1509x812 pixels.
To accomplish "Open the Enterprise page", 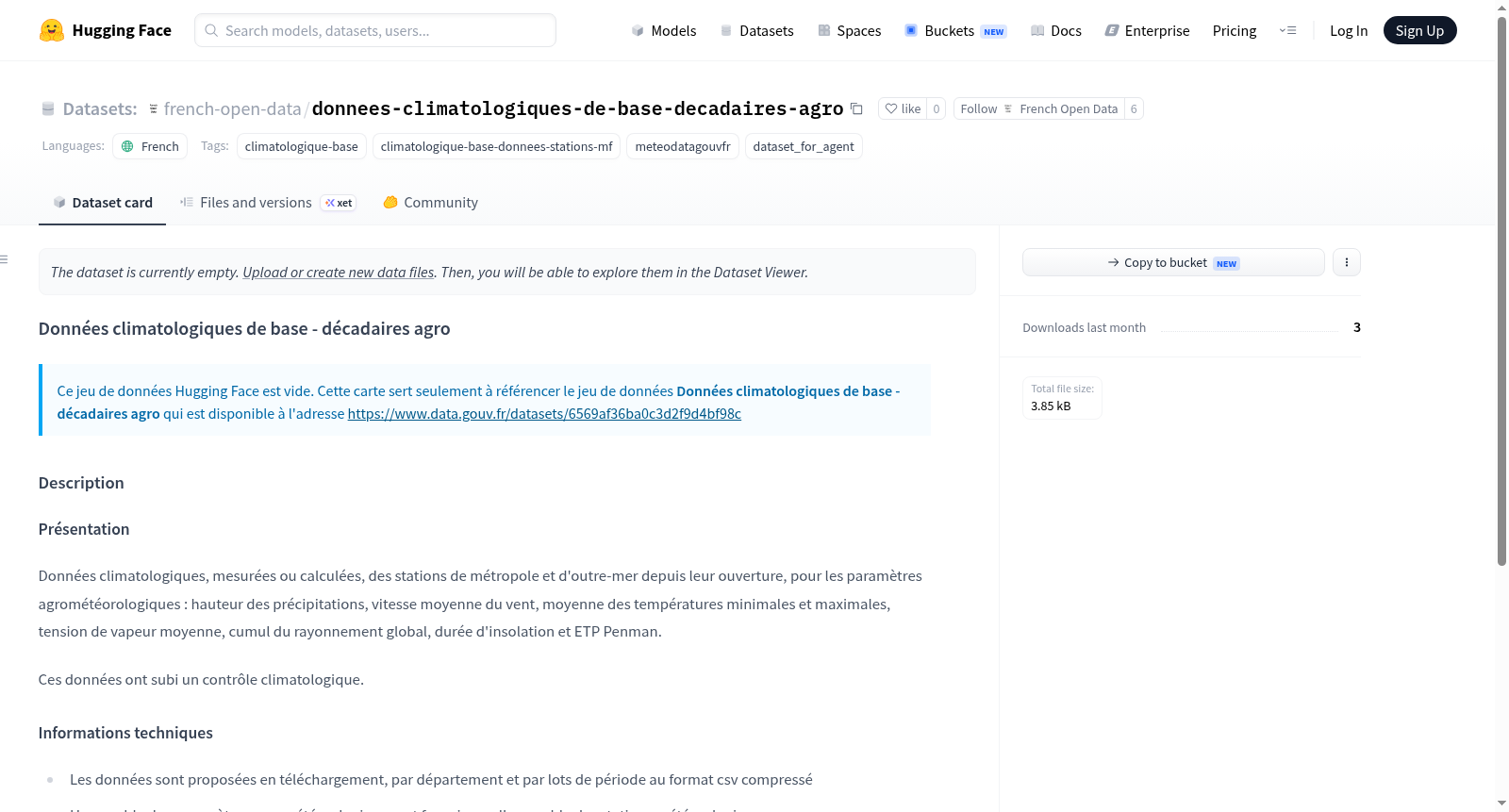I will 1147,30.
